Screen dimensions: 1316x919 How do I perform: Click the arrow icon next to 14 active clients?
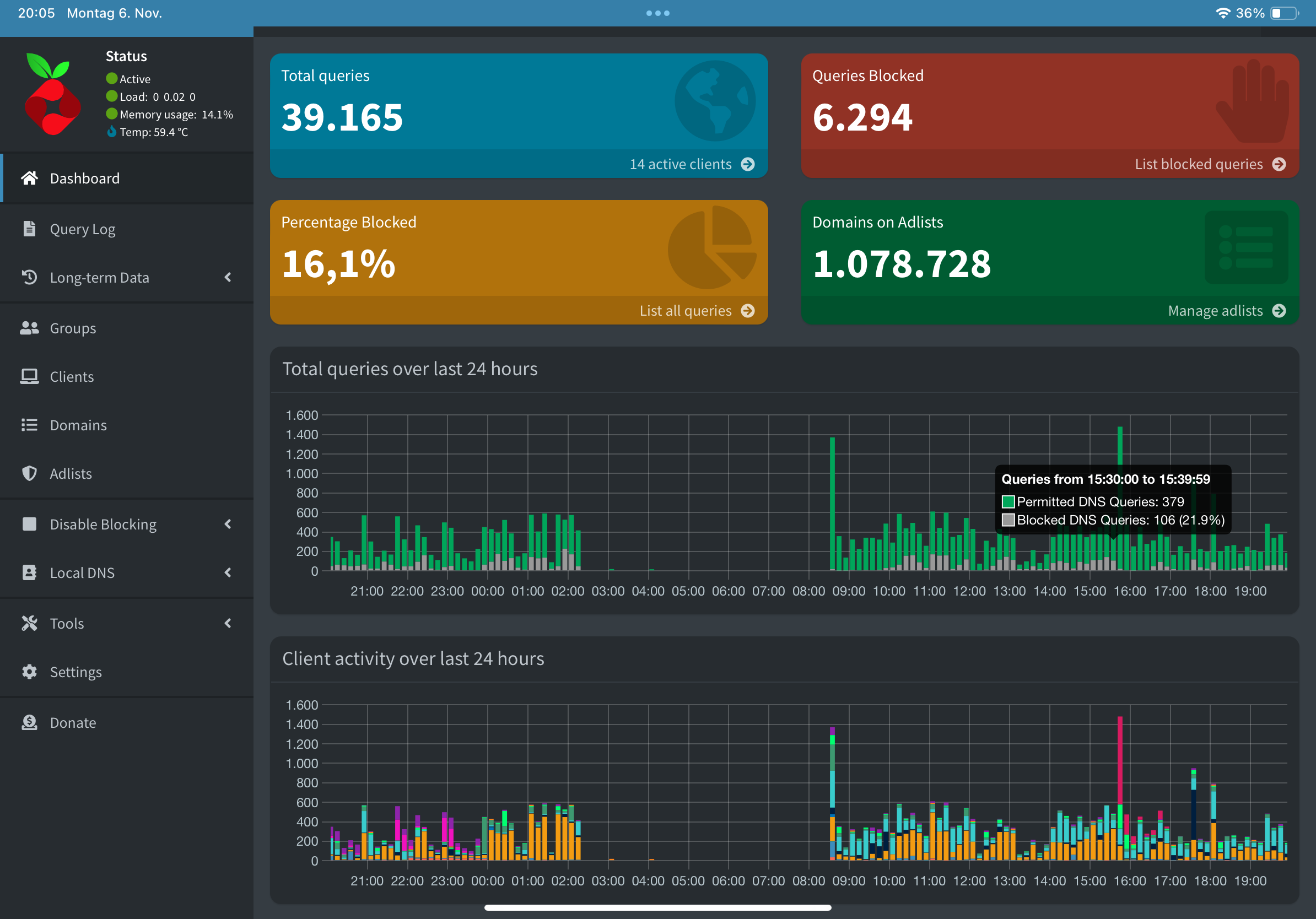tap(747, 164)
